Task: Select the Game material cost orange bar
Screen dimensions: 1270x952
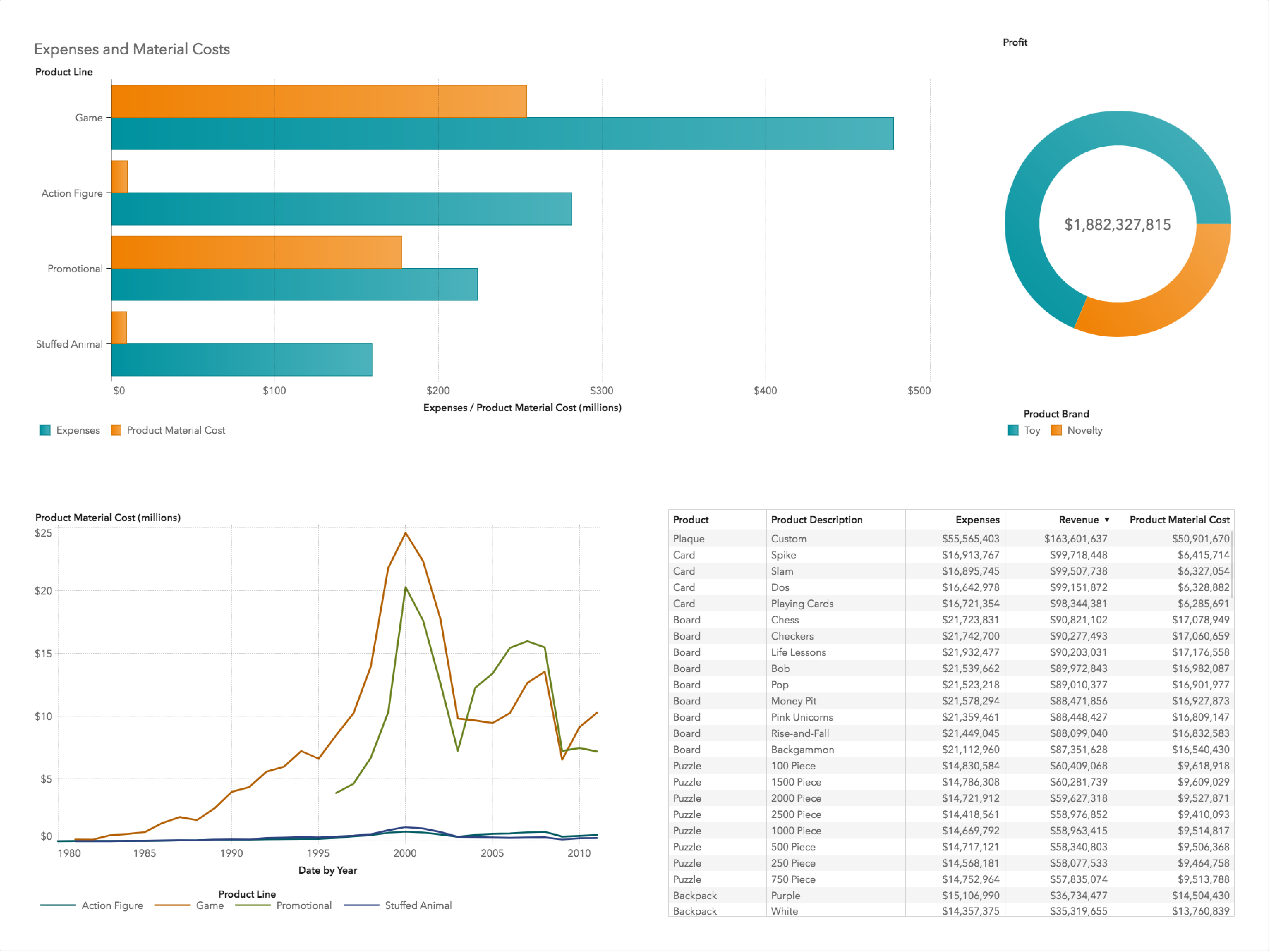Action: (x=319, y=102)
